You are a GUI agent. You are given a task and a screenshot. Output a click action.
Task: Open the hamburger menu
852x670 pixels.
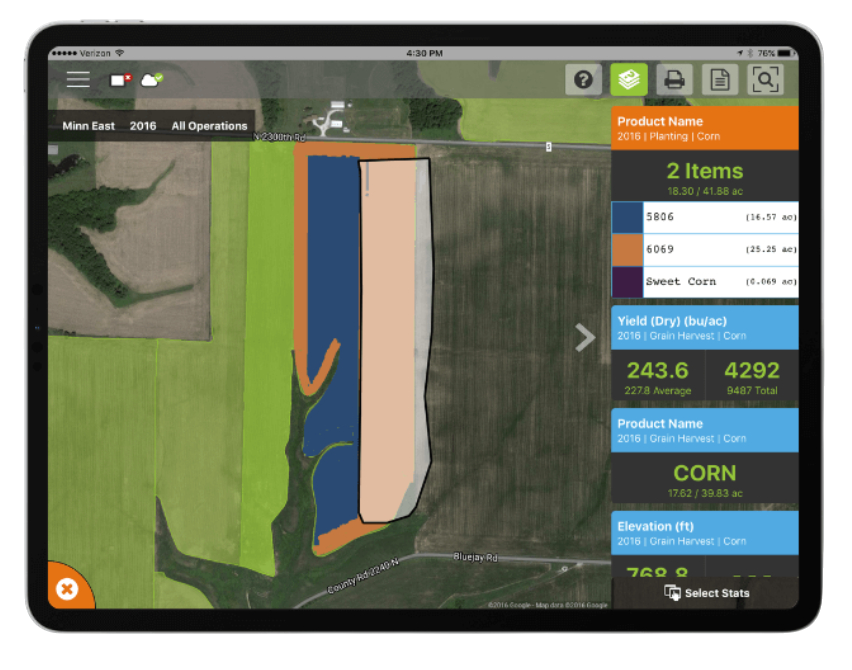pyautogui.click(x=78, y=80)
